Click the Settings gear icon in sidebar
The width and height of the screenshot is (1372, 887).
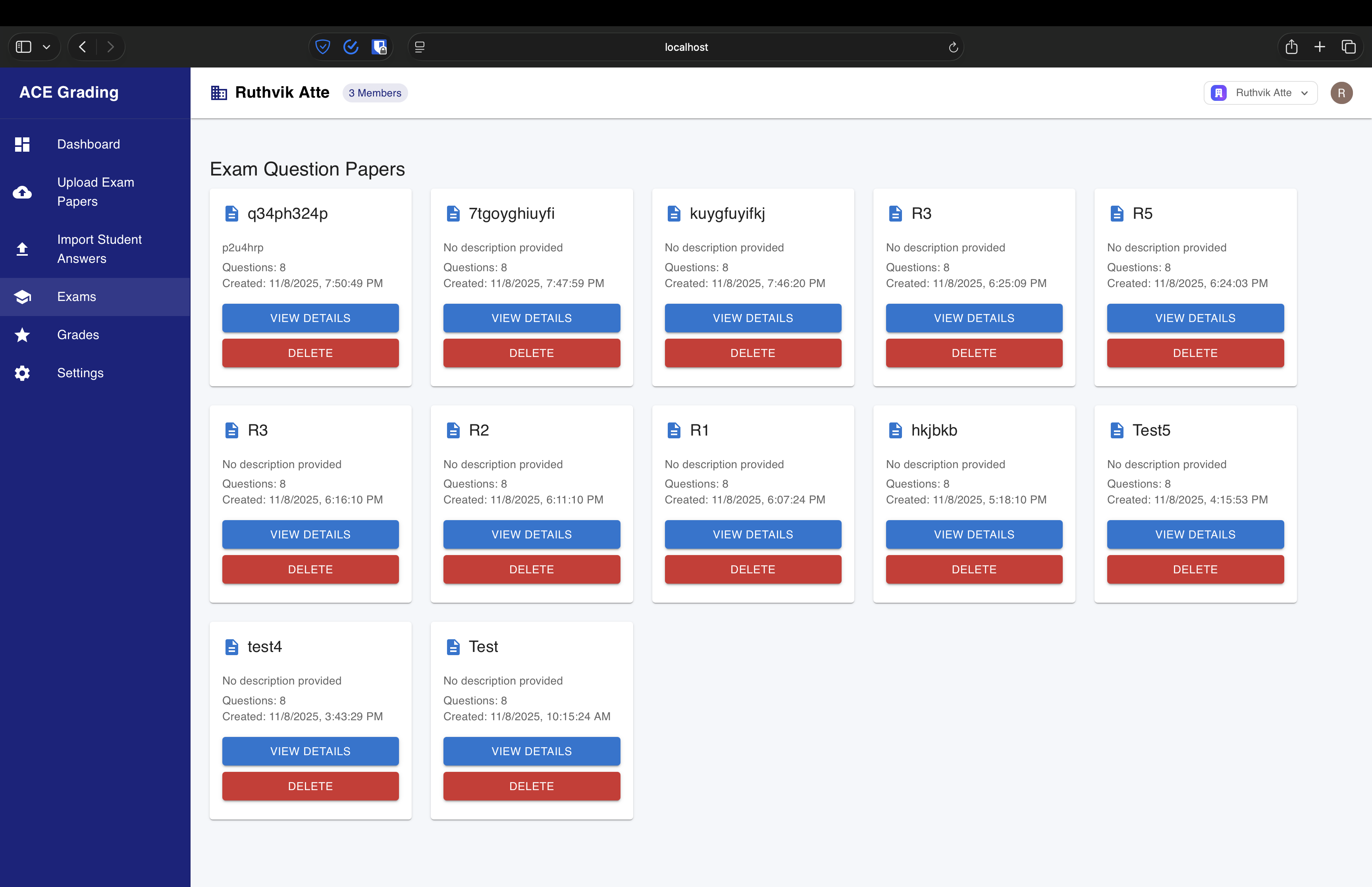[22, 373]
